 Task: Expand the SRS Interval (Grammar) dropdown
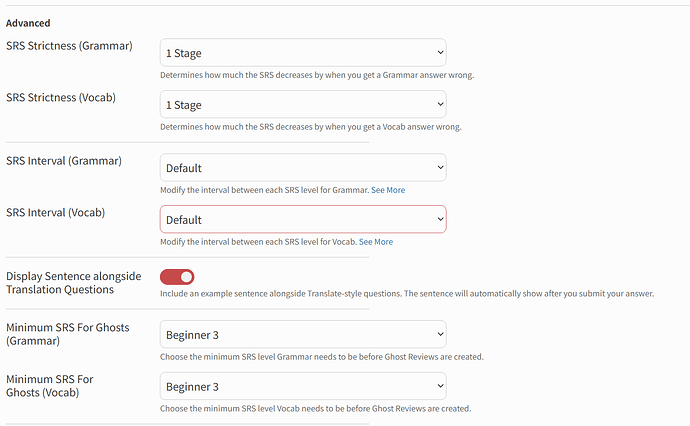pos(303,168)
